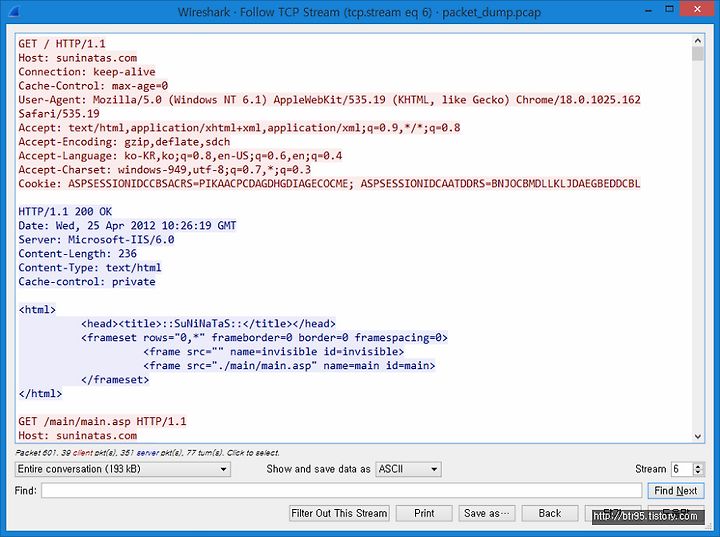Click the 'Content-Type: text/html' line
This screenshot has width=720, height=537.
coord(90,268)
